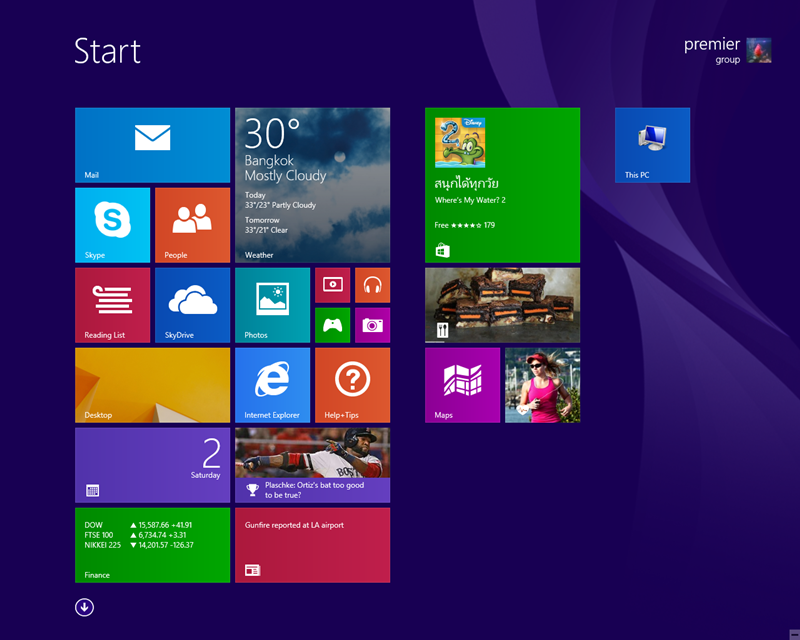Image resolution: width=800 pixels, height=640 pixels.
Task: Open the small Camera tile
Action: 372,325
